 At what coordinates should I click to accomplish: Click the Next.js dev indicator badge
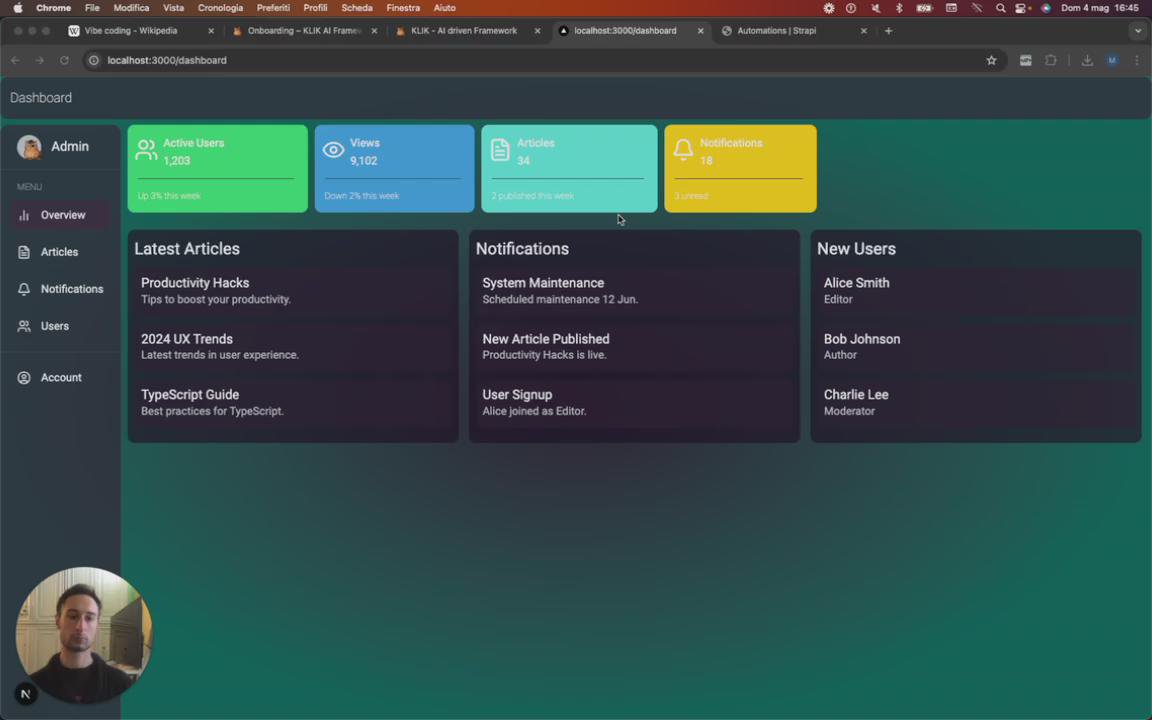click(26, 694)
